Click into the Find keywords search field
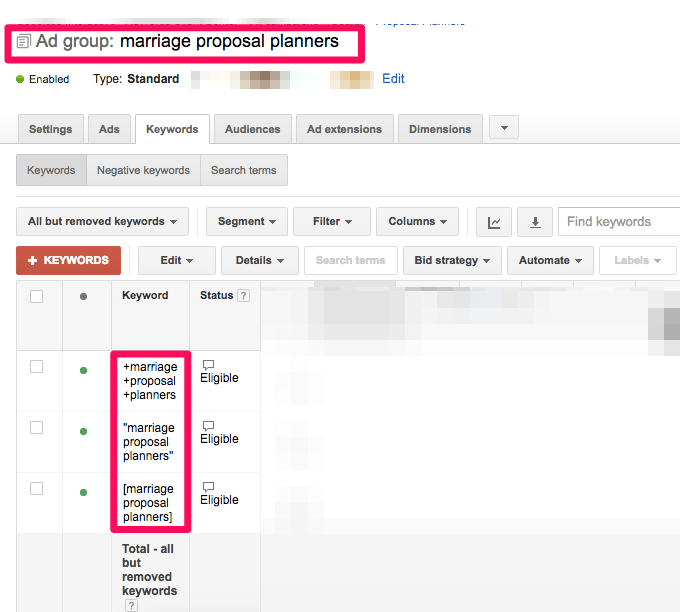680x612 pixels. pos(618,222)
